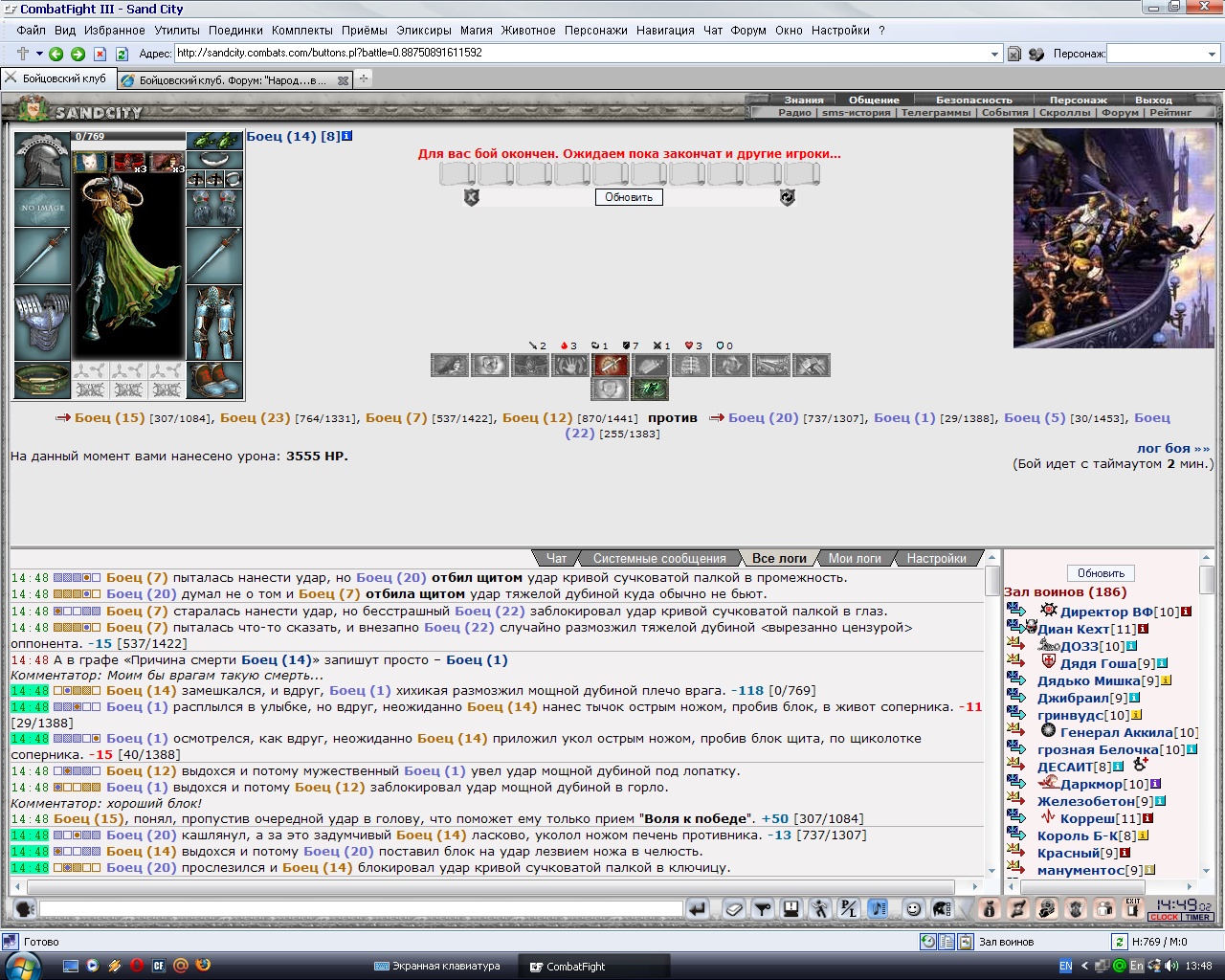The width and height of the screenshot is (1225, 980).
Task: Open the address bar URL dropdown
Action: pyautogui.click(x=994, y=54)
